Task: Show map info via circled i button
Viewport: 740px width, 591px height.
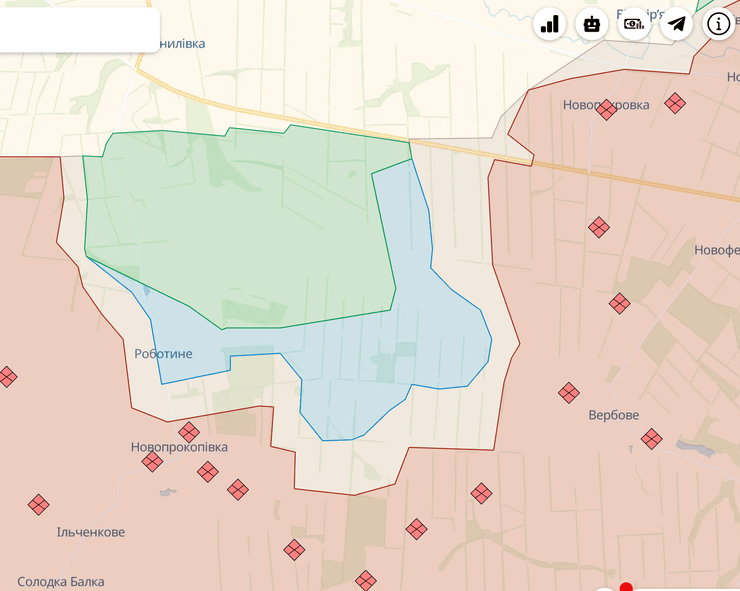Action: [x=720, y=24]
